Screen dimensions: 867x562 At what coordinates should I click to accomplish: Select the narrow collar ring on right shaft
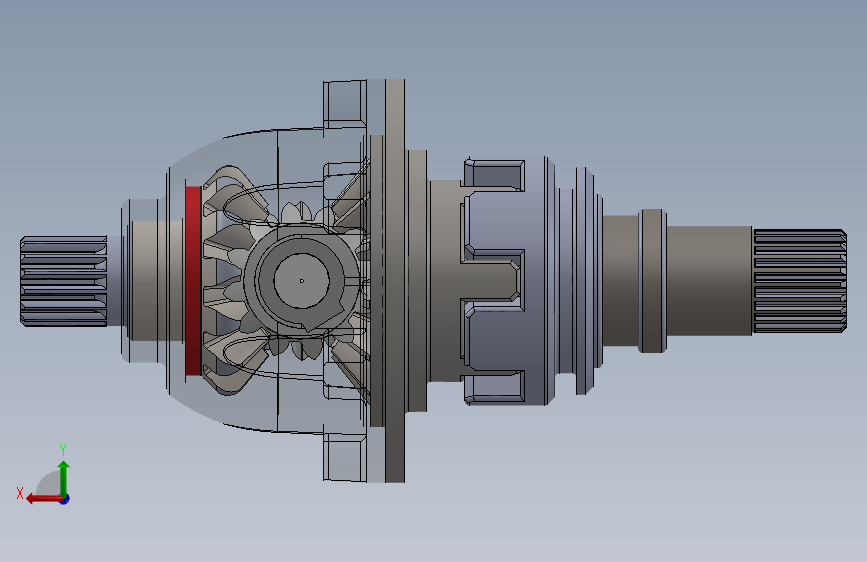[652, 280]
